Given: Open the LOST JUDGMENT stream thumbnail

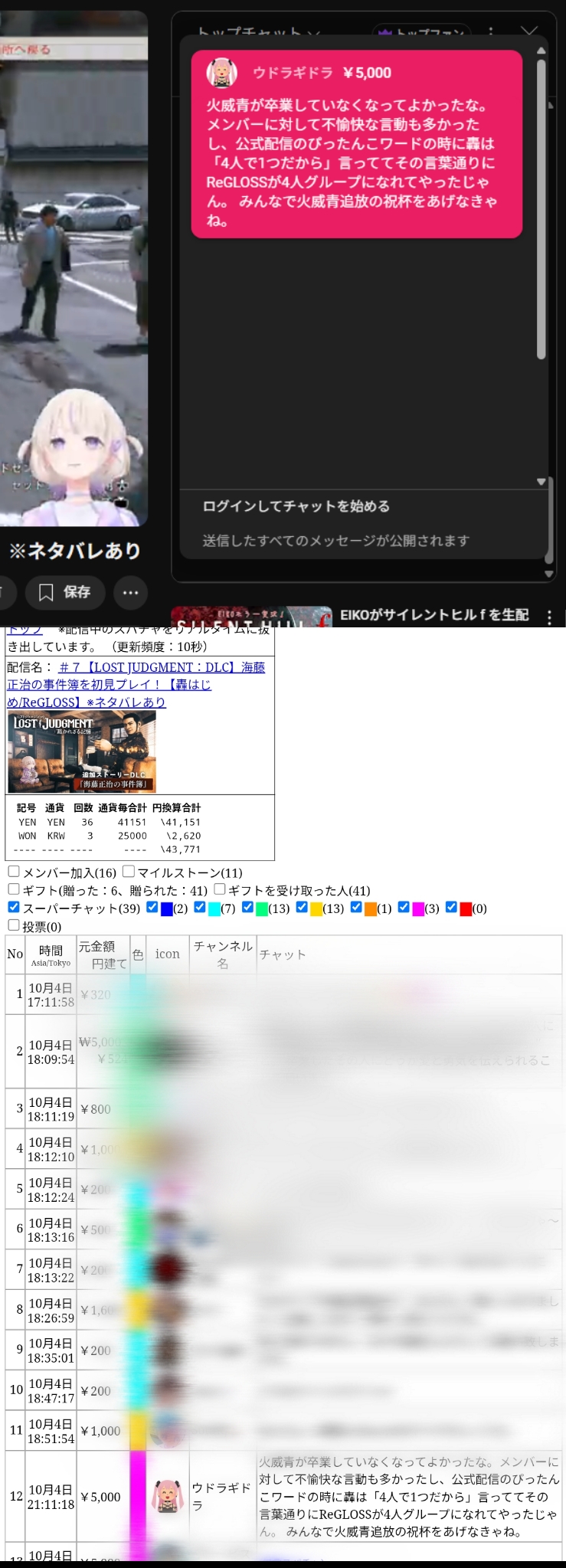Looking at the screenshot, I should pyautogui.click(x=82, y=751).
